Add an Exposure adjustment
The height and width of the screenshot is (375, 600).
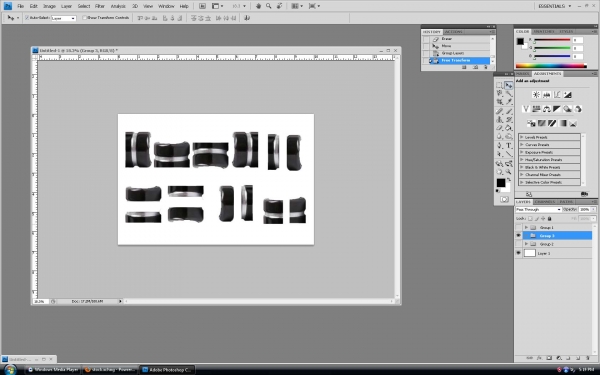pyautogui.click(x=567, y=95)
